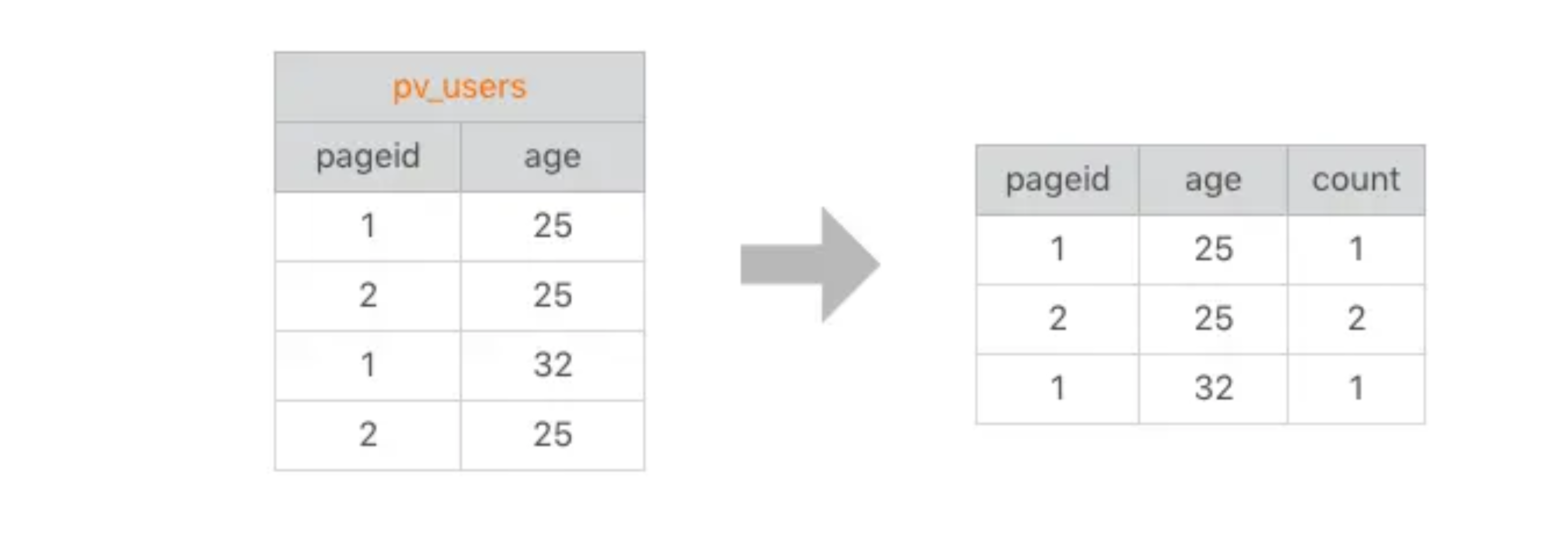
Task: Click the first-row age cell in pv_users
Action: coord(552,226)
